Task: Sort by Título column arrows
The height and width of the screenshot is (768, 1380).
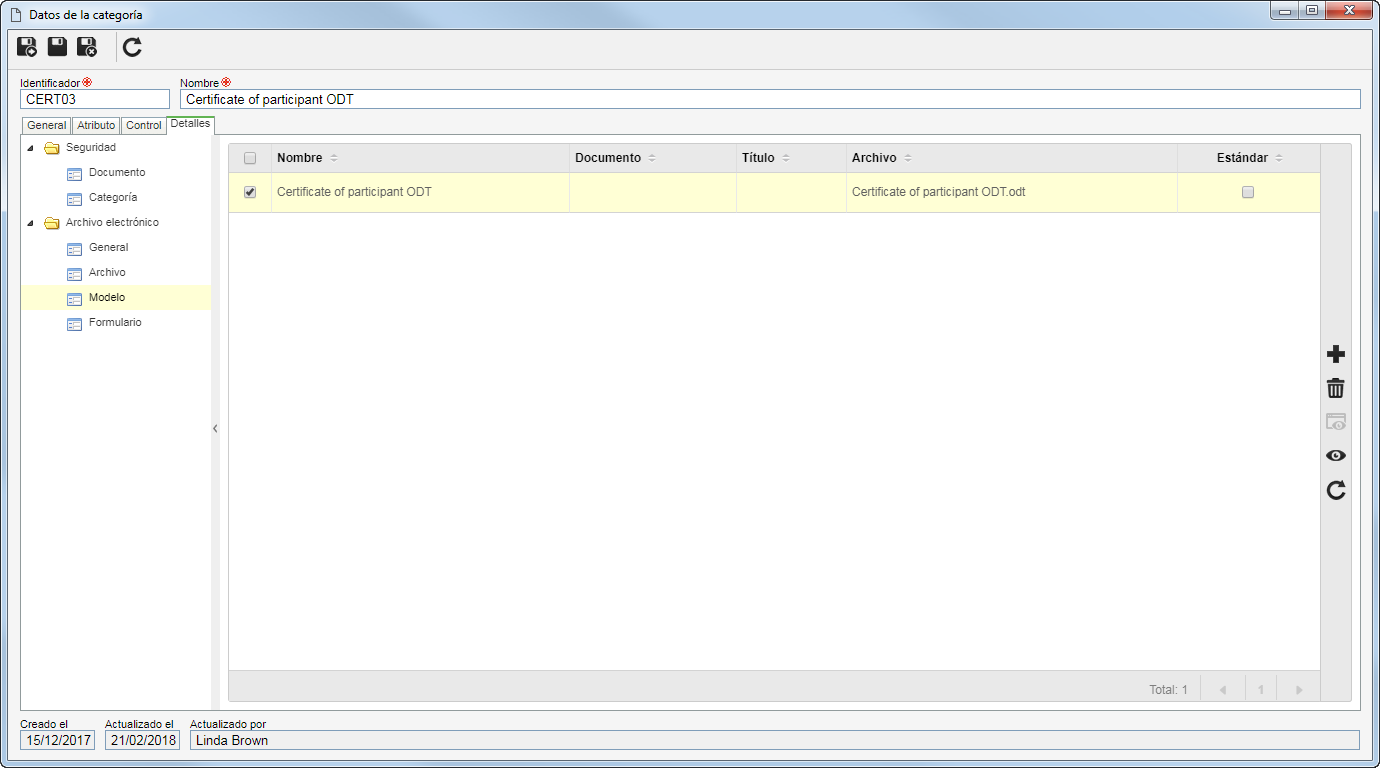Action: (786, 158)
